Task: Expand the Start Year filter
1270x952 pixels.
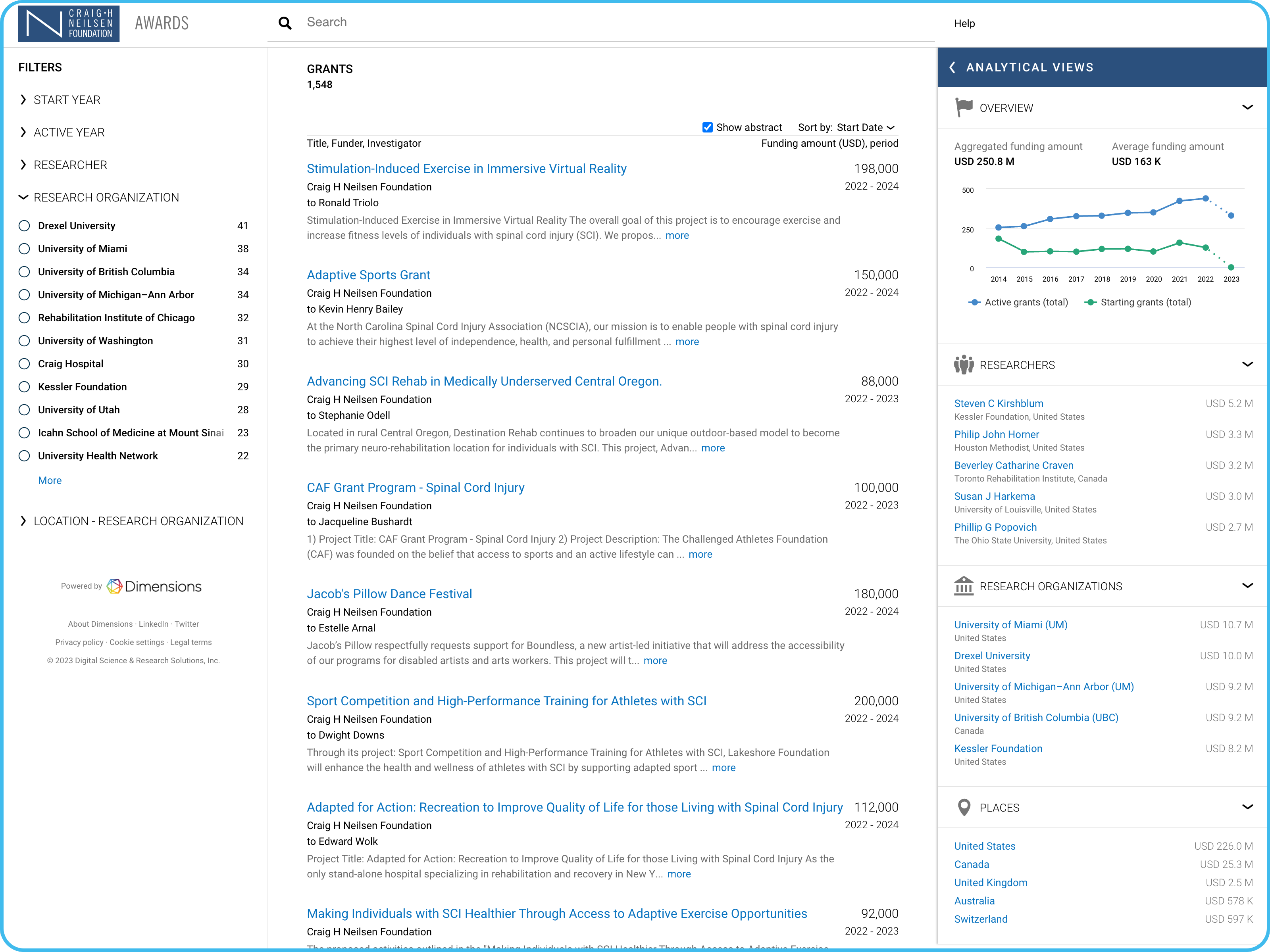Action: click(x=67, y=100)
